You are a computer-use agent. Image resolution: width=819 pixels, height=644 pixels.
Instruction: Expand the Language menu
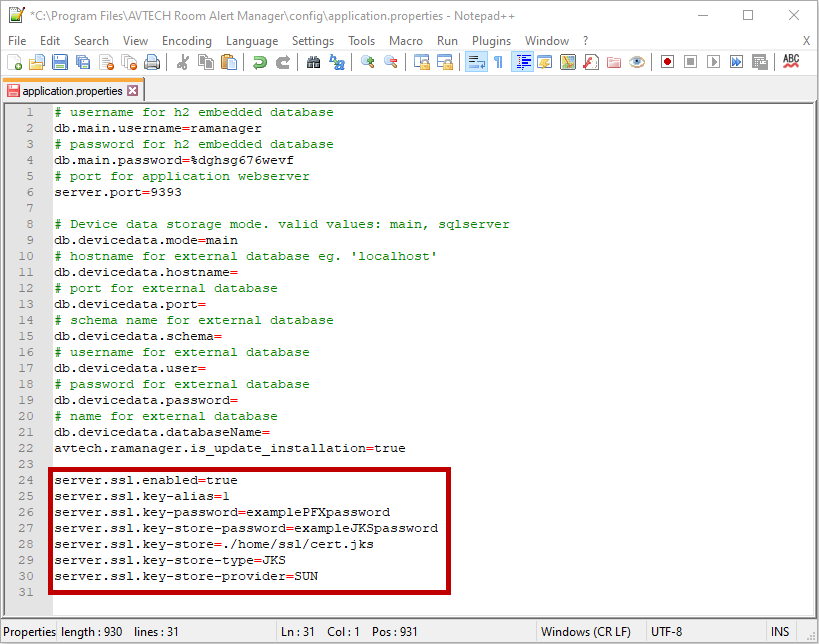tap(252, 41)
